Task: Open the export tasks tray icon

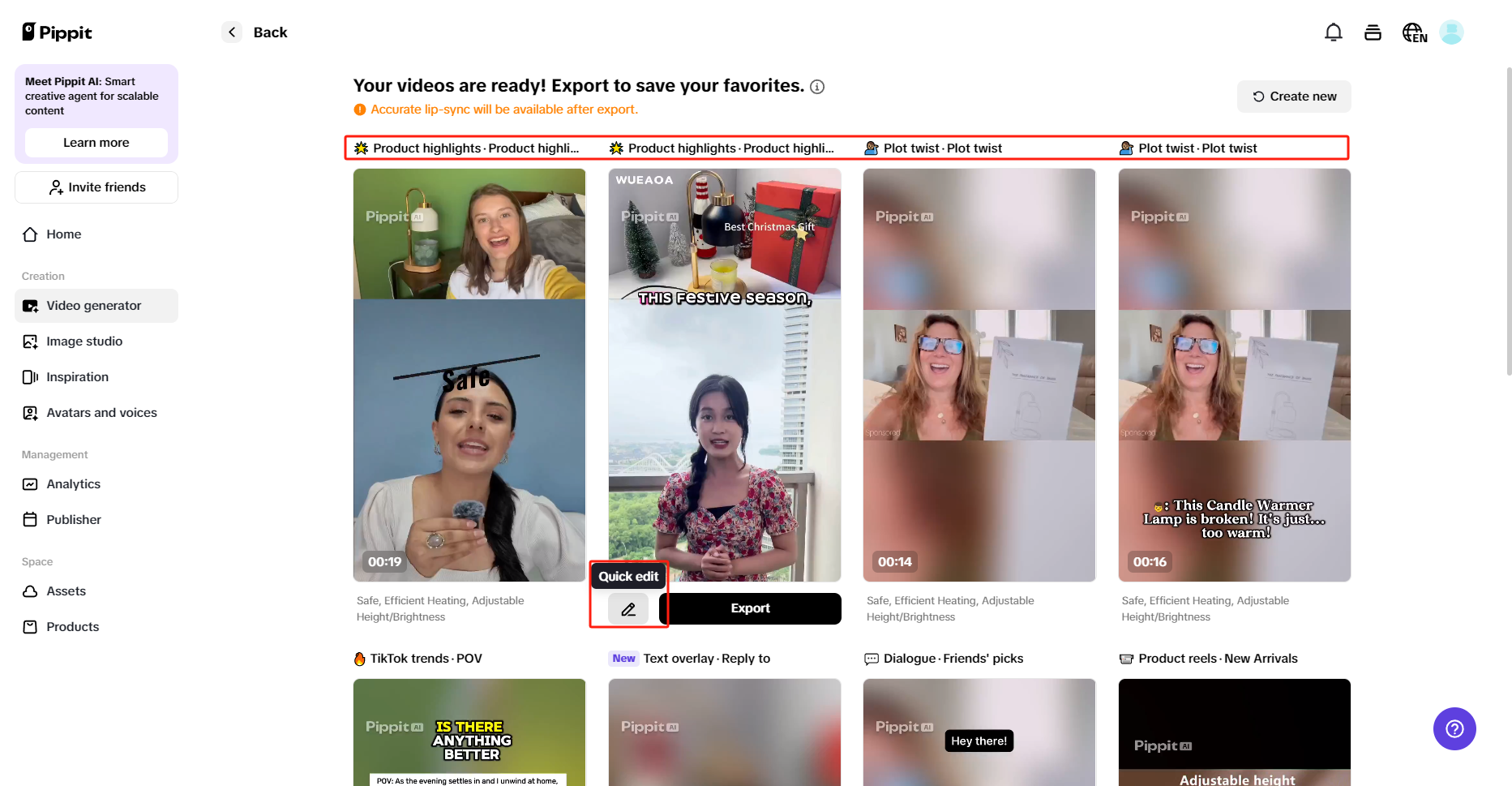Action: [x=1373, y=32]
